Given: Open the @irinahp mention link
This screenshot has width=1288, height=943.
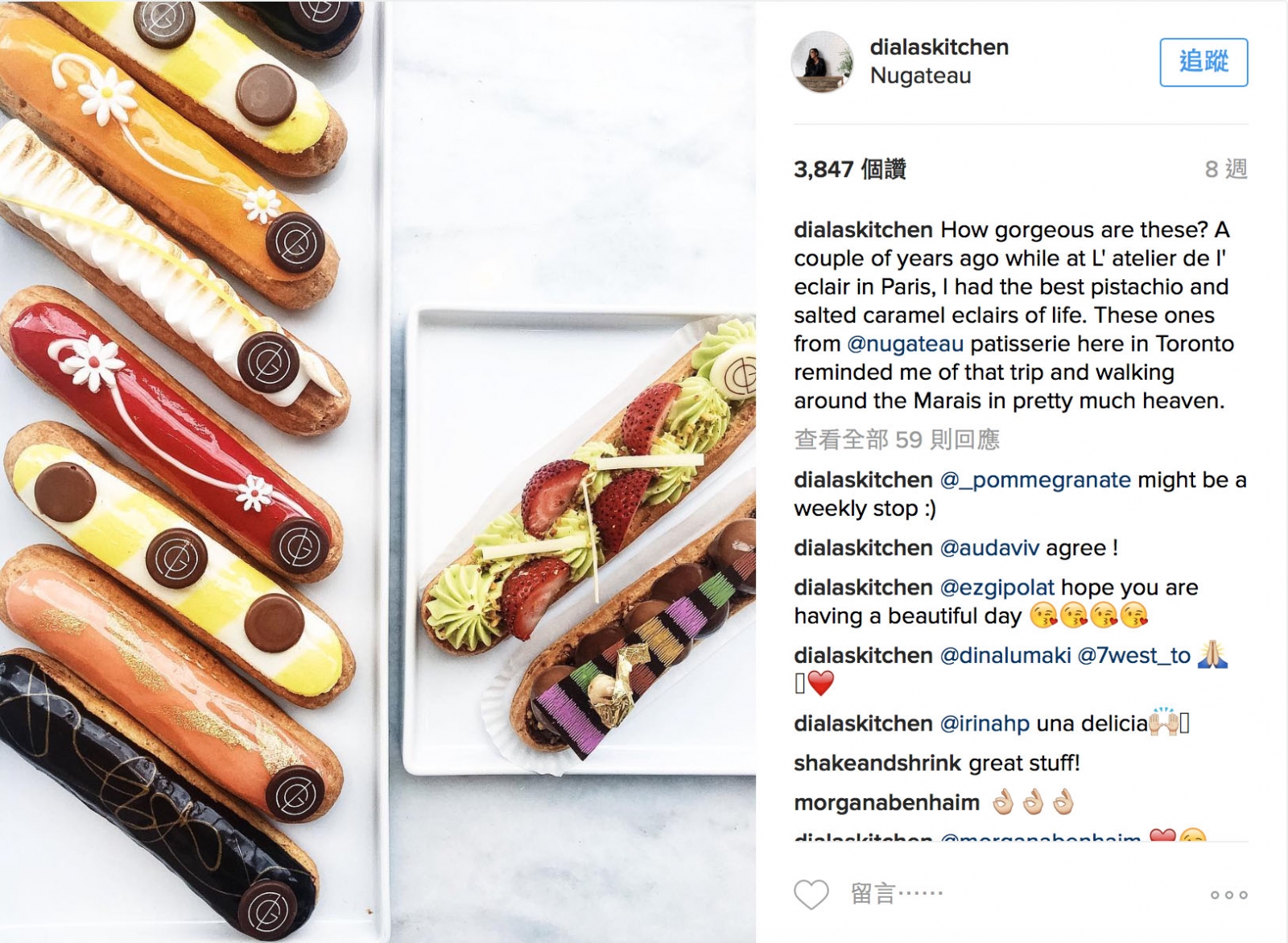Looking at the screenshot, I should coord(985,723).
